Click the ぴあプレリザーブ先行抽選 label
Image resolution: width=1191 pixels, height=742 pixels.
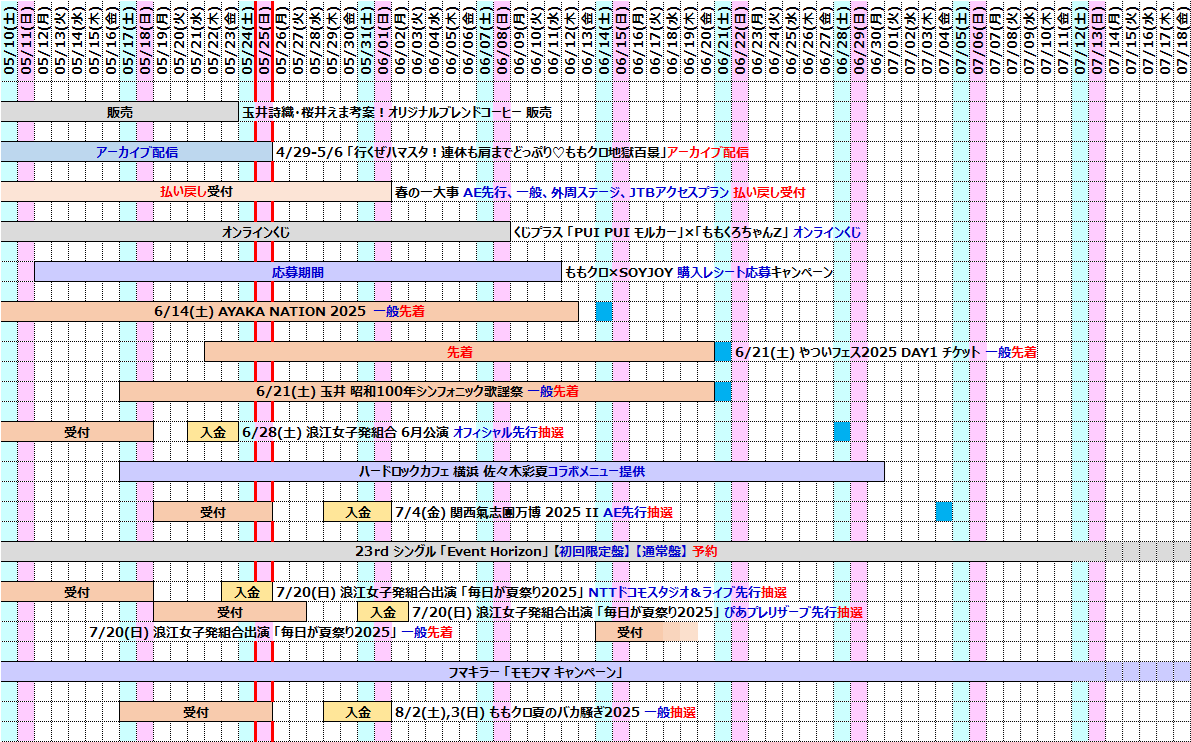click(x=637, y=612)
